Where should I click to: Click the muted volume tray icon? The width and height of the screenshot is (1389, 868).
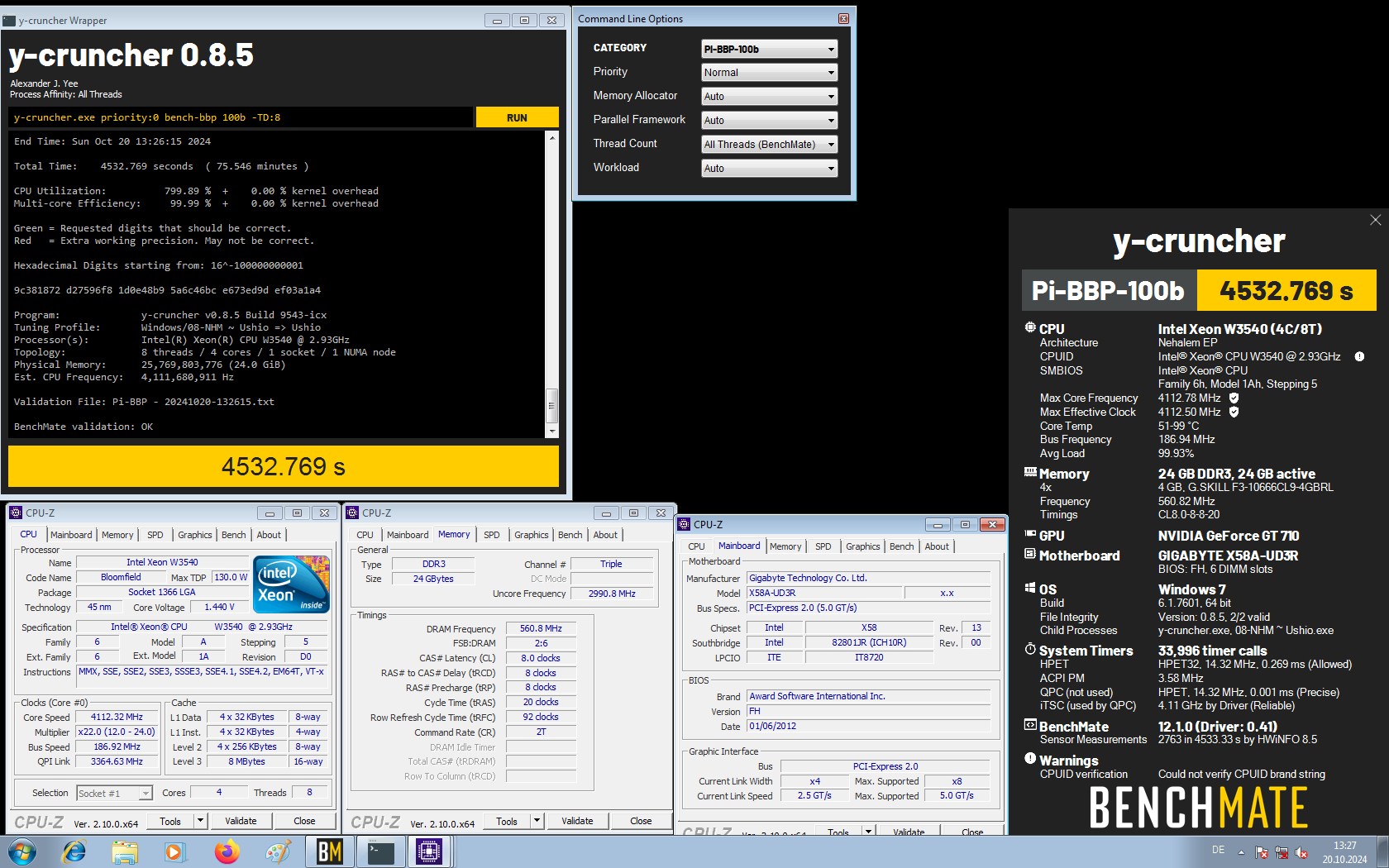coord(1301,852)
